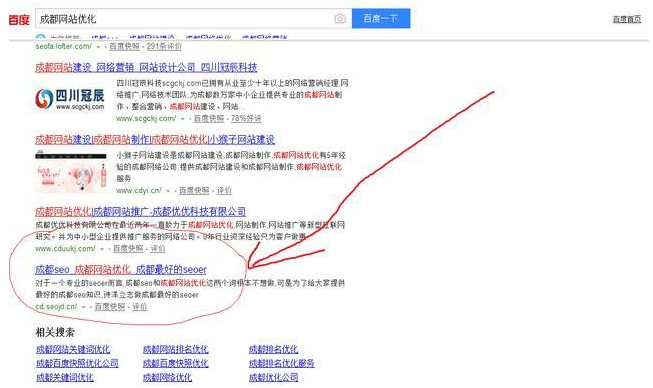
Task: Expand dropdown arrow beside cd.seojd.cn
Action: tap(84, 307)
